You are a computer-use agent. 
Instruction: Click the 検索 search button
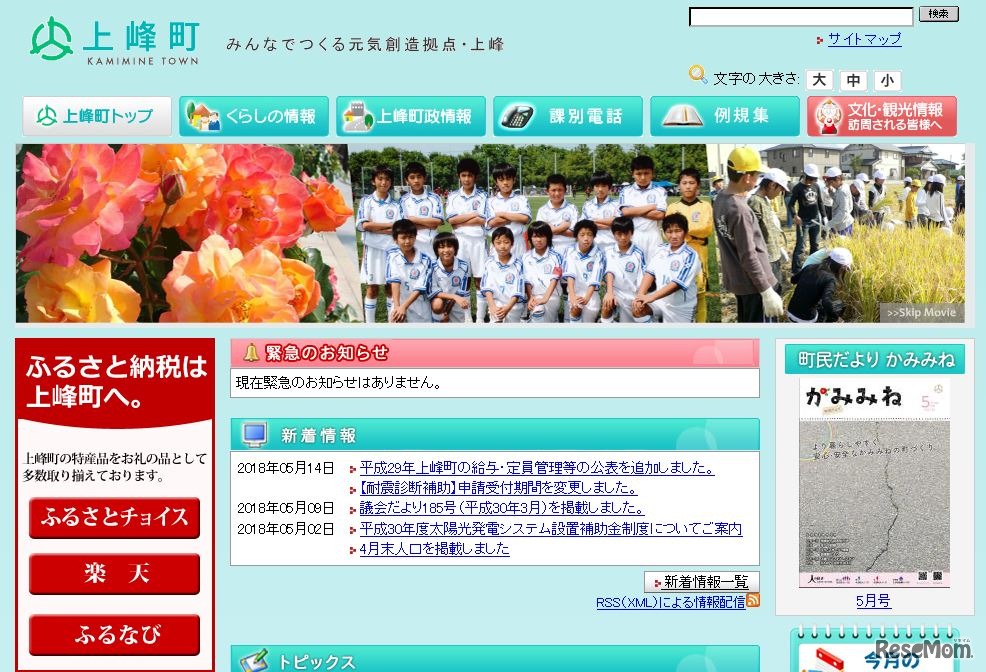point(939,14)
